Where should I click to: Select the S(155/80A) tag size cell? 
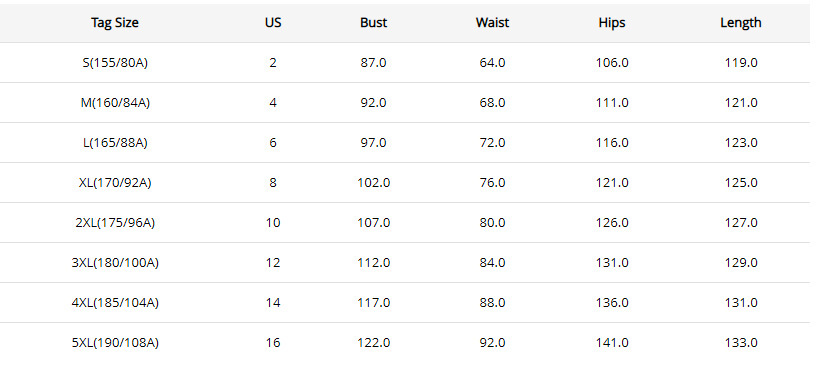[115, 63]
